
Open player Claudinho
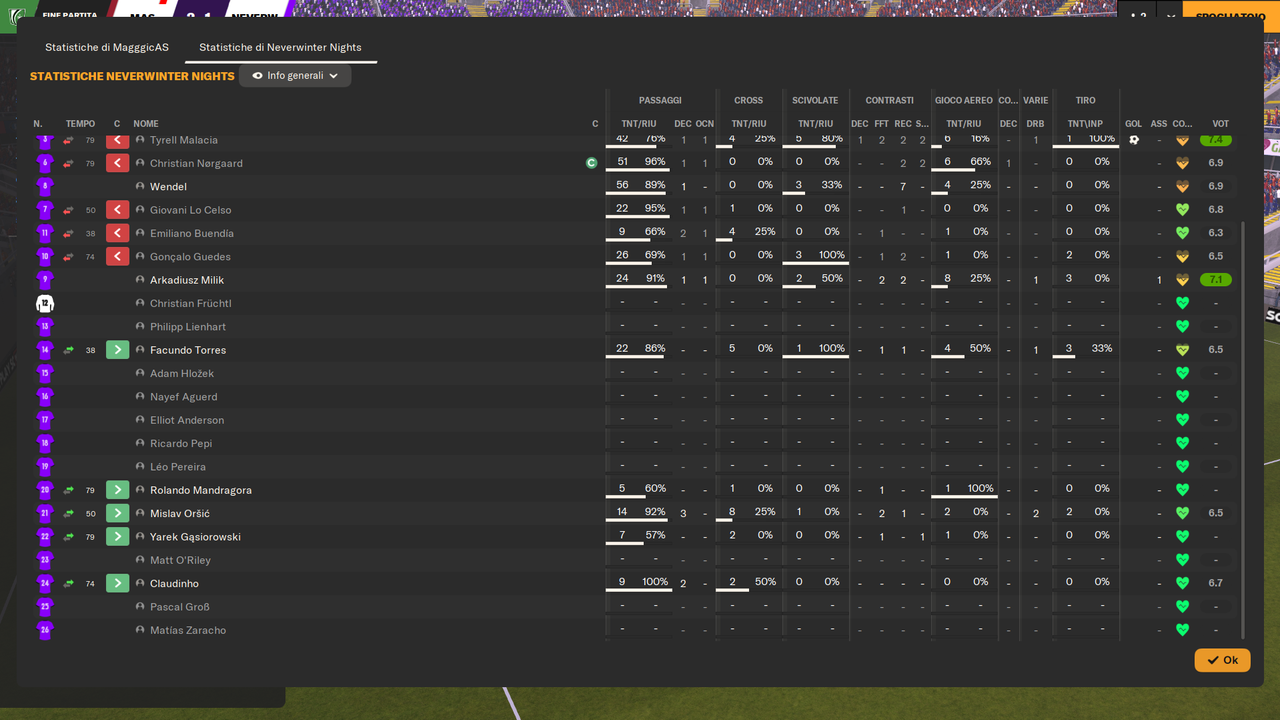[x=174, y=583]
